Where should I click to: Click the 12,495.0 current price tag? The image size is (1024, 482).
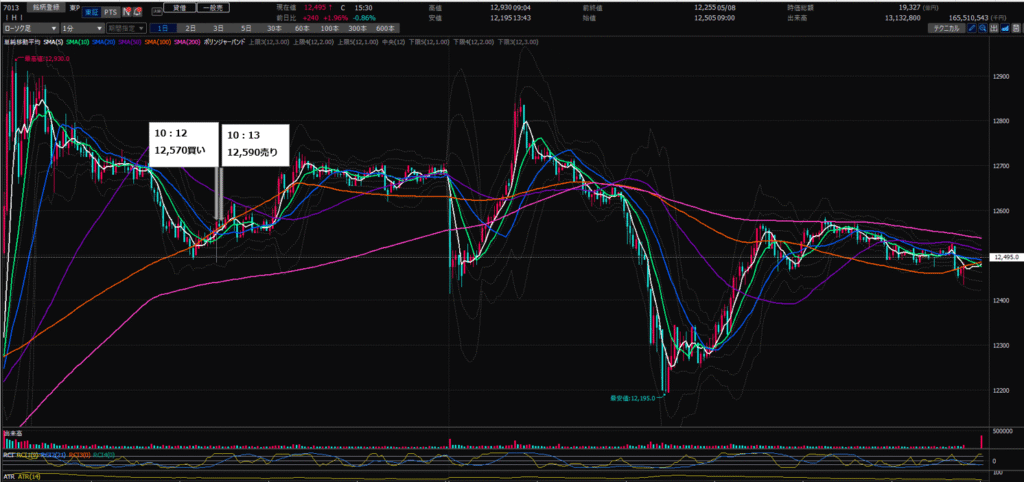point(1006,258)
